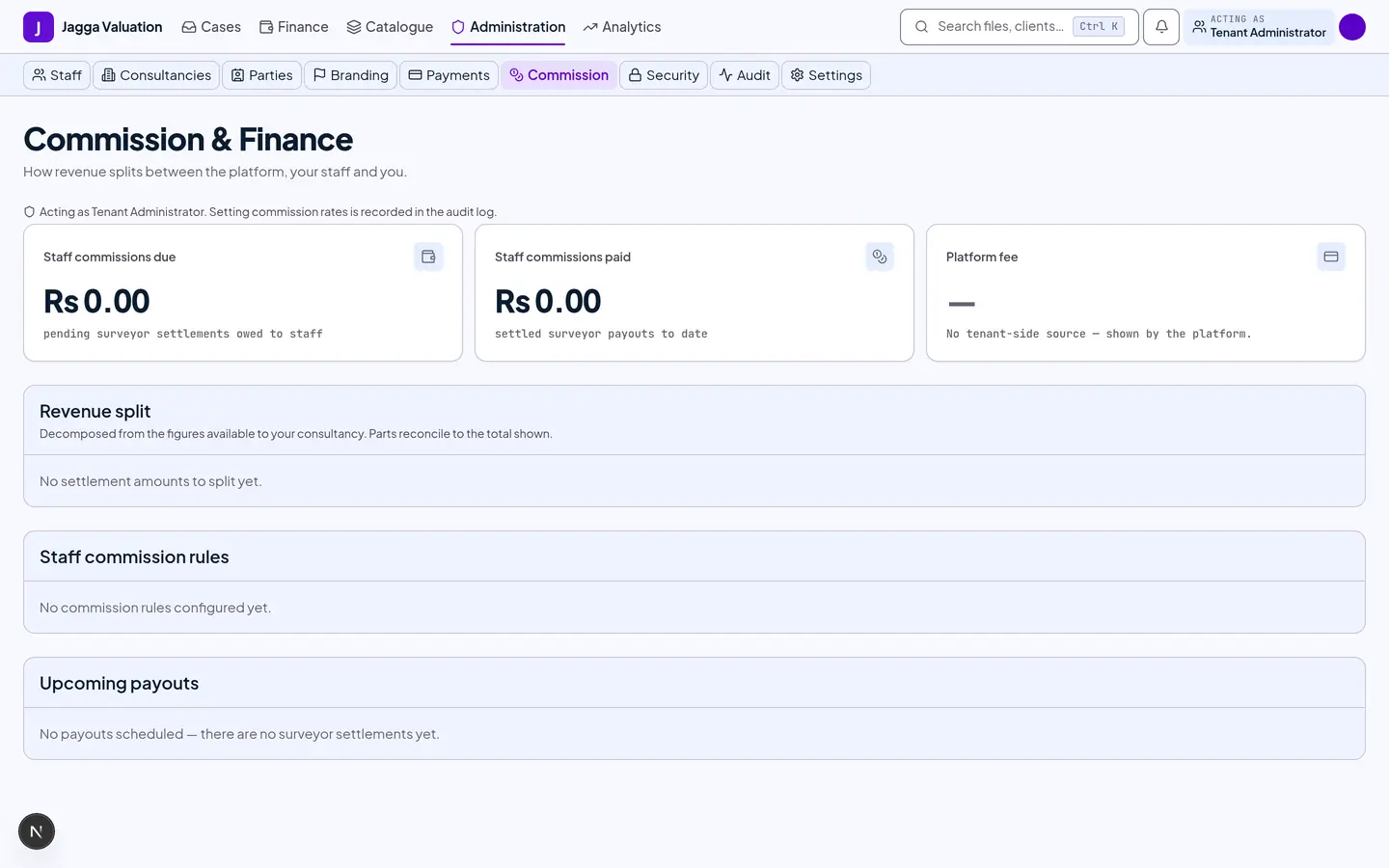Image resolution: width=1389 pixels, height=868 pixels.
Task: Click the 'How revenue splits between the platform' subtitle
Action: [x=215, y=172]
